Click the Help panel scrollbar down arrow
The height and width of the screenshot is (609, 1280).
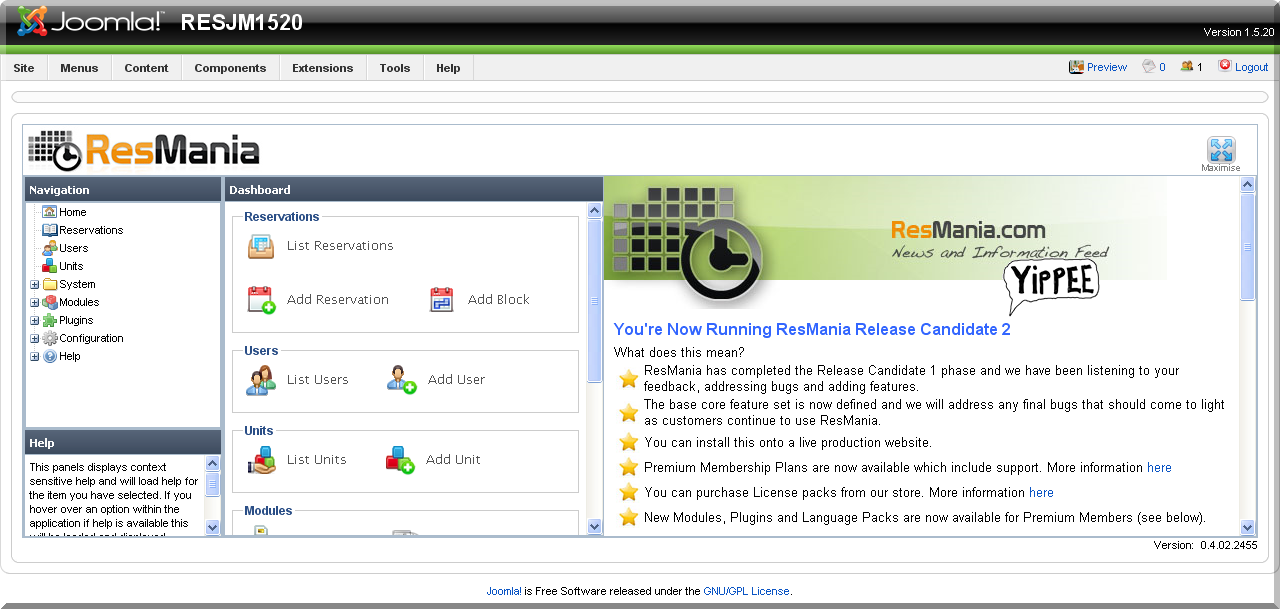(x=212, y=527)
